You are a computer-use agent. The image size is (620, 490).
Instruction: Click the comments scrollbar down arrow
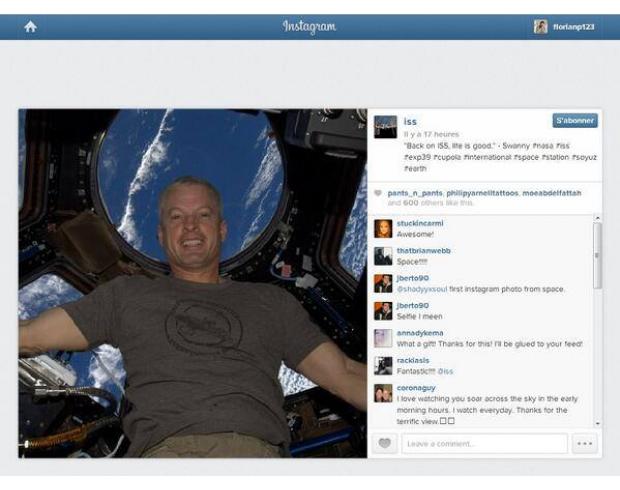597,424
